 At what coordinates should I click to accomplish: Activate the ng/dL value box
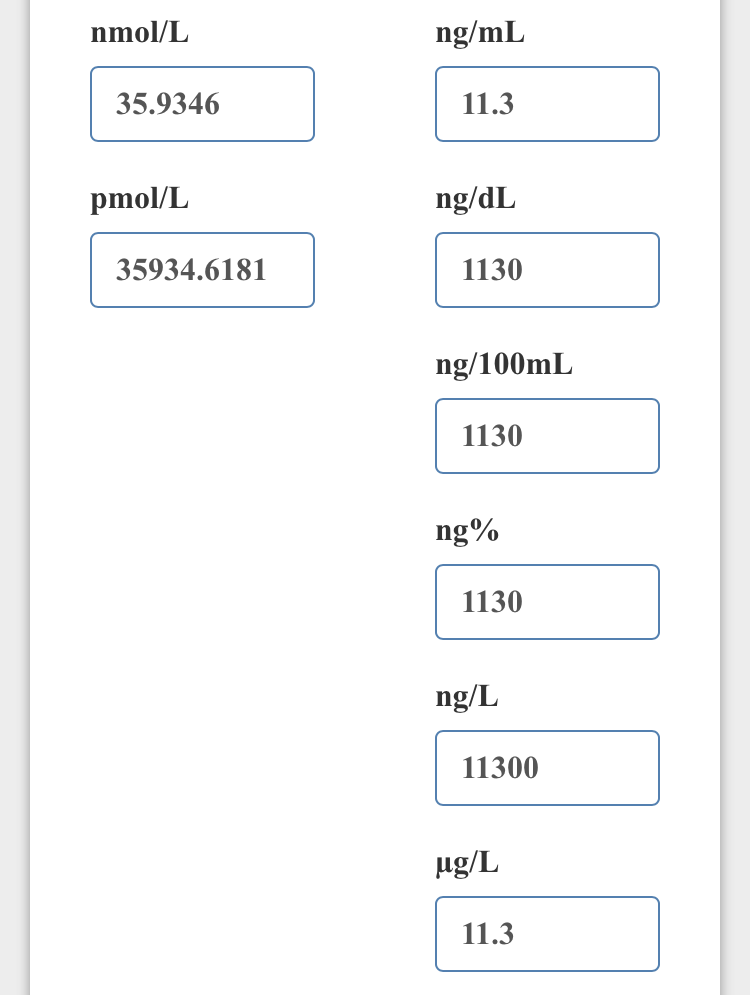[x=547, y=270]
